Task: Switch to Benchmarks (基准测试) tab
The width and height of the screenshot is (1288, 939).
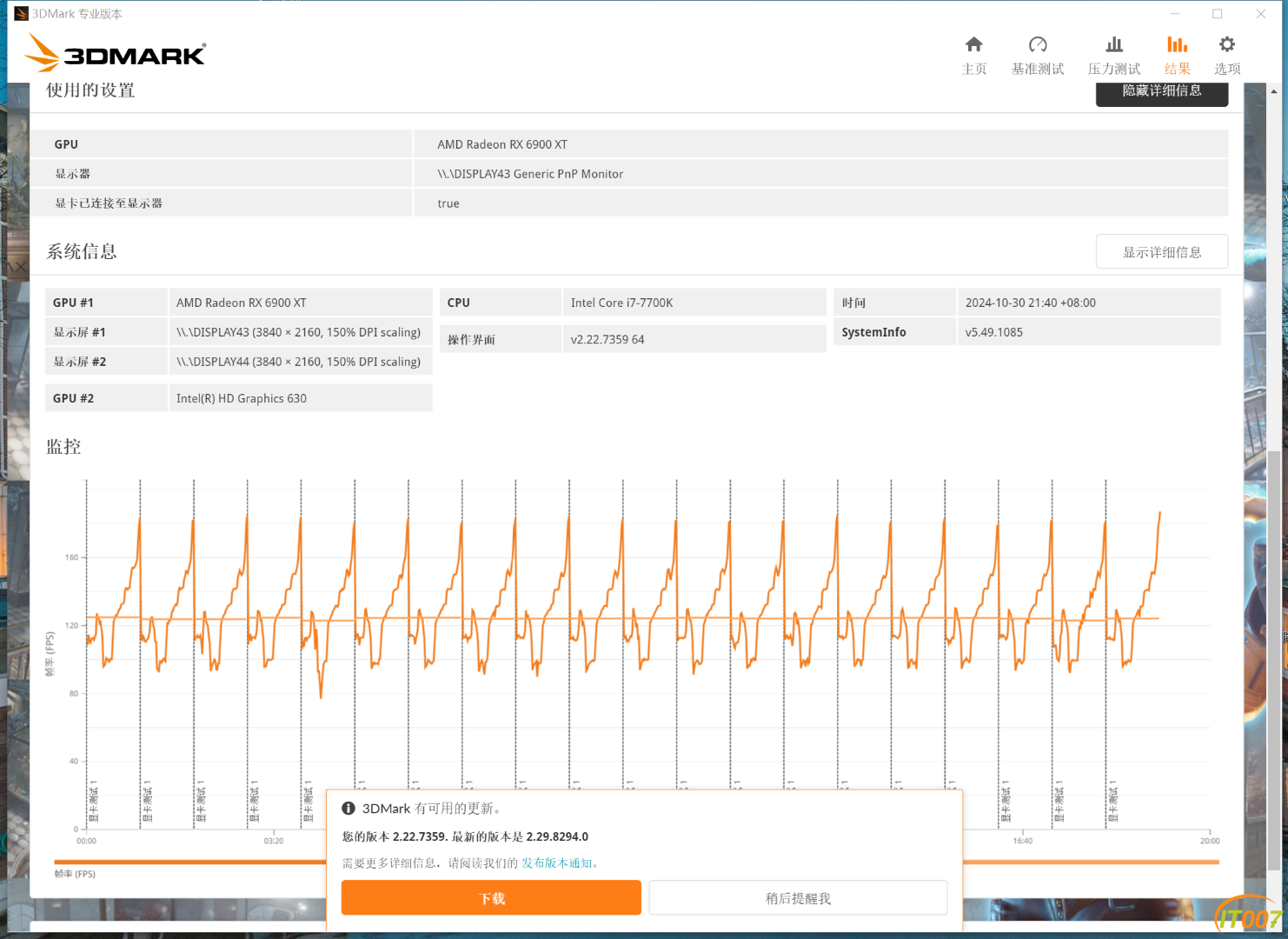Action: (1037, 56)
